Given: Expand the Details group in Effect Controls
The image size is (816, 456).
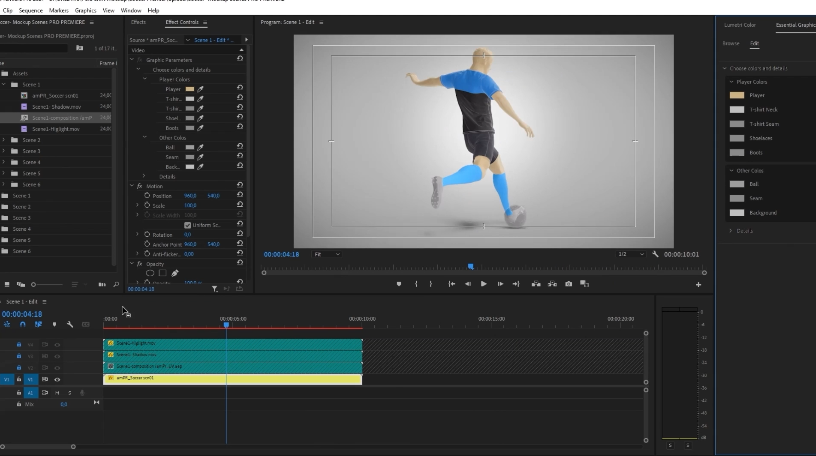Looking at the screenshot, I should pos(144,176).
